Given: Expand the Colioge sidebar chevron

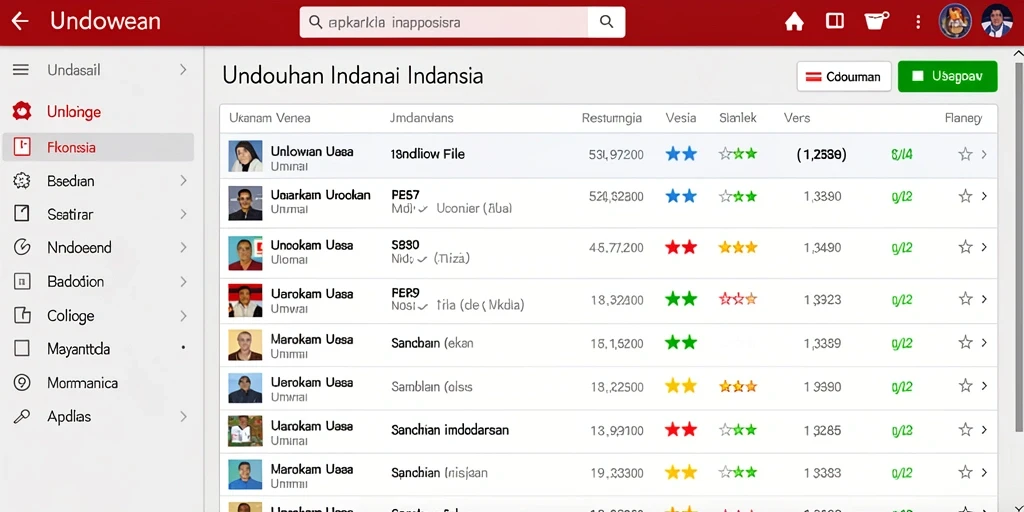Looking at the screenshot, I should [184, 315].
